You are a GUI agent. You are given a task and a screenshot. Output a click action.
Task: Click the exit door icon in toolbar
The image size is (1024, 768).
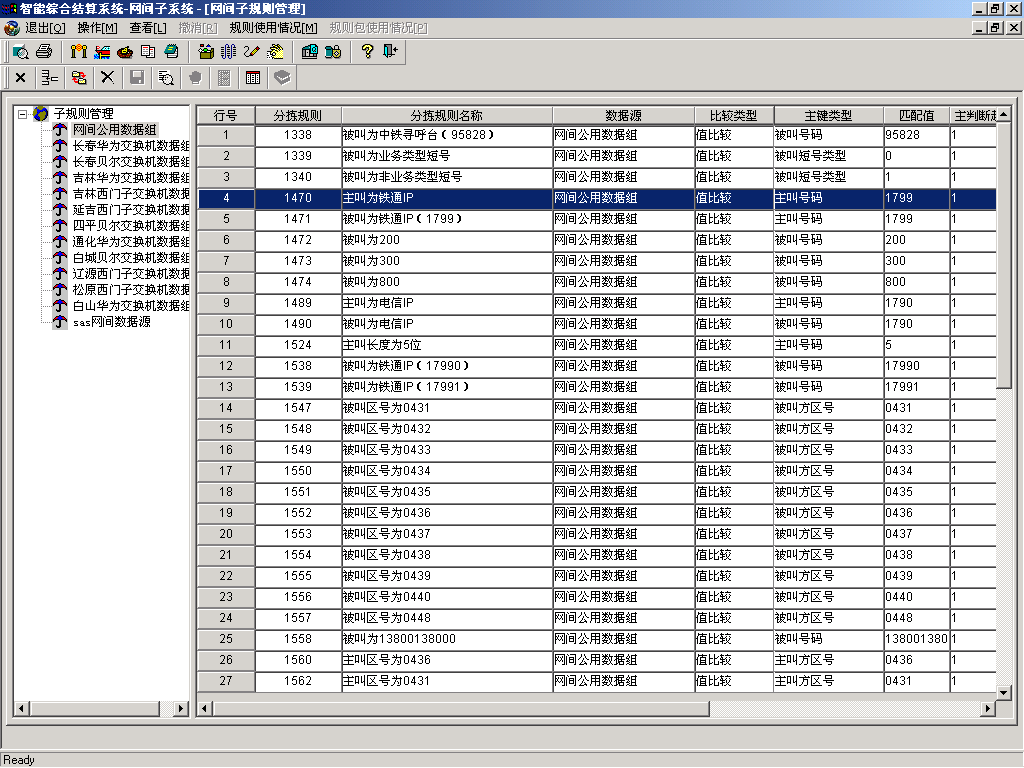pos(390,51)
